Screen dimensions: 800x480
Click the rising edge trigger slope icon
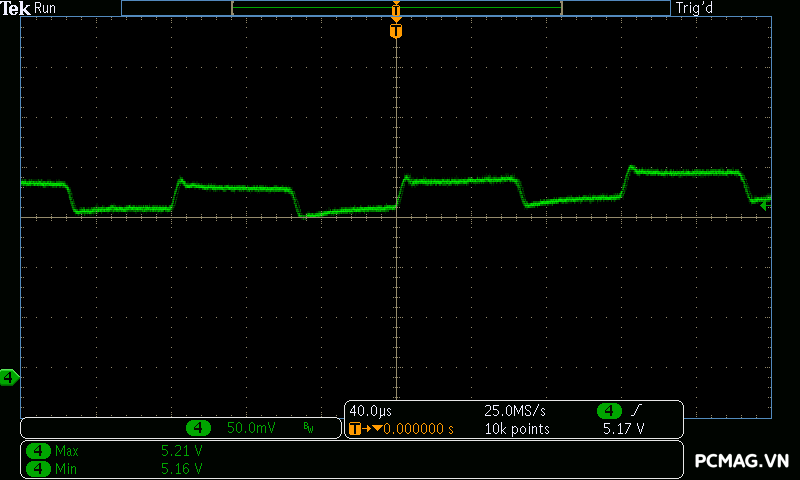point(636,411)
